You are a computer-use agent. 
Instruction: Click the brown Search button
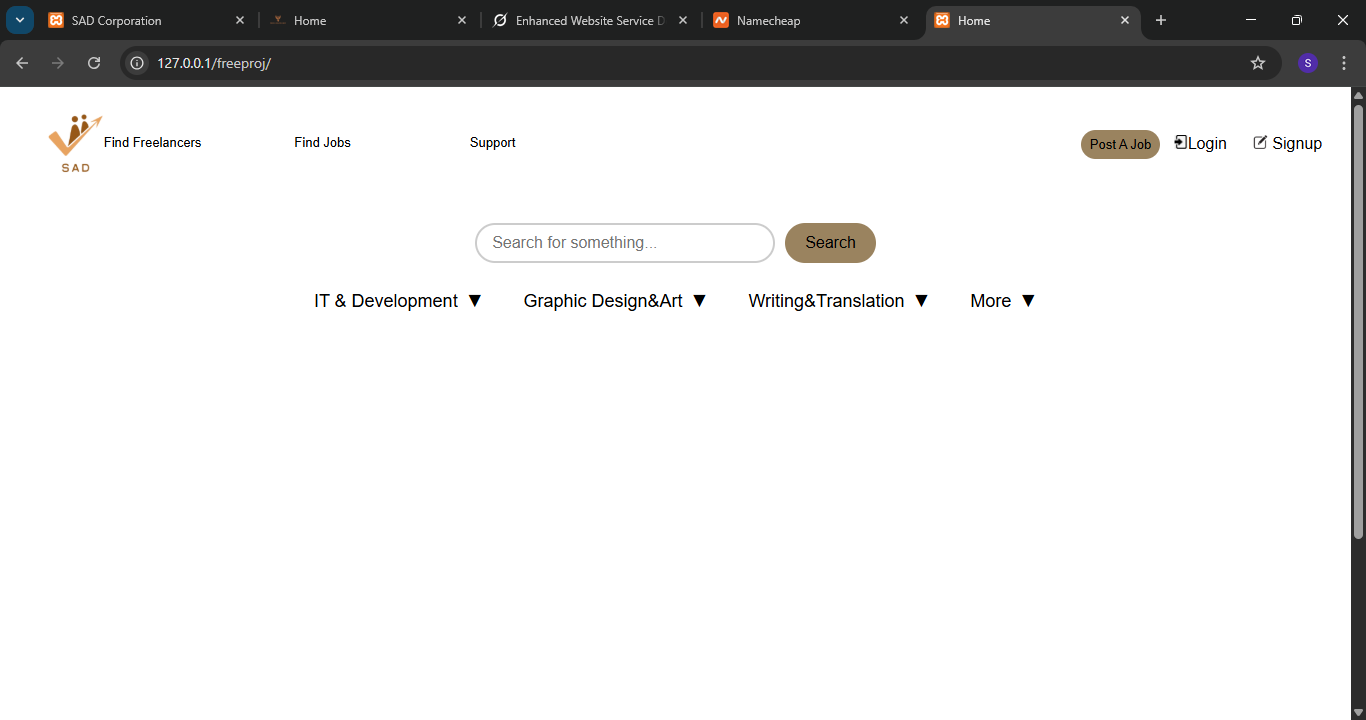point(830,243)
